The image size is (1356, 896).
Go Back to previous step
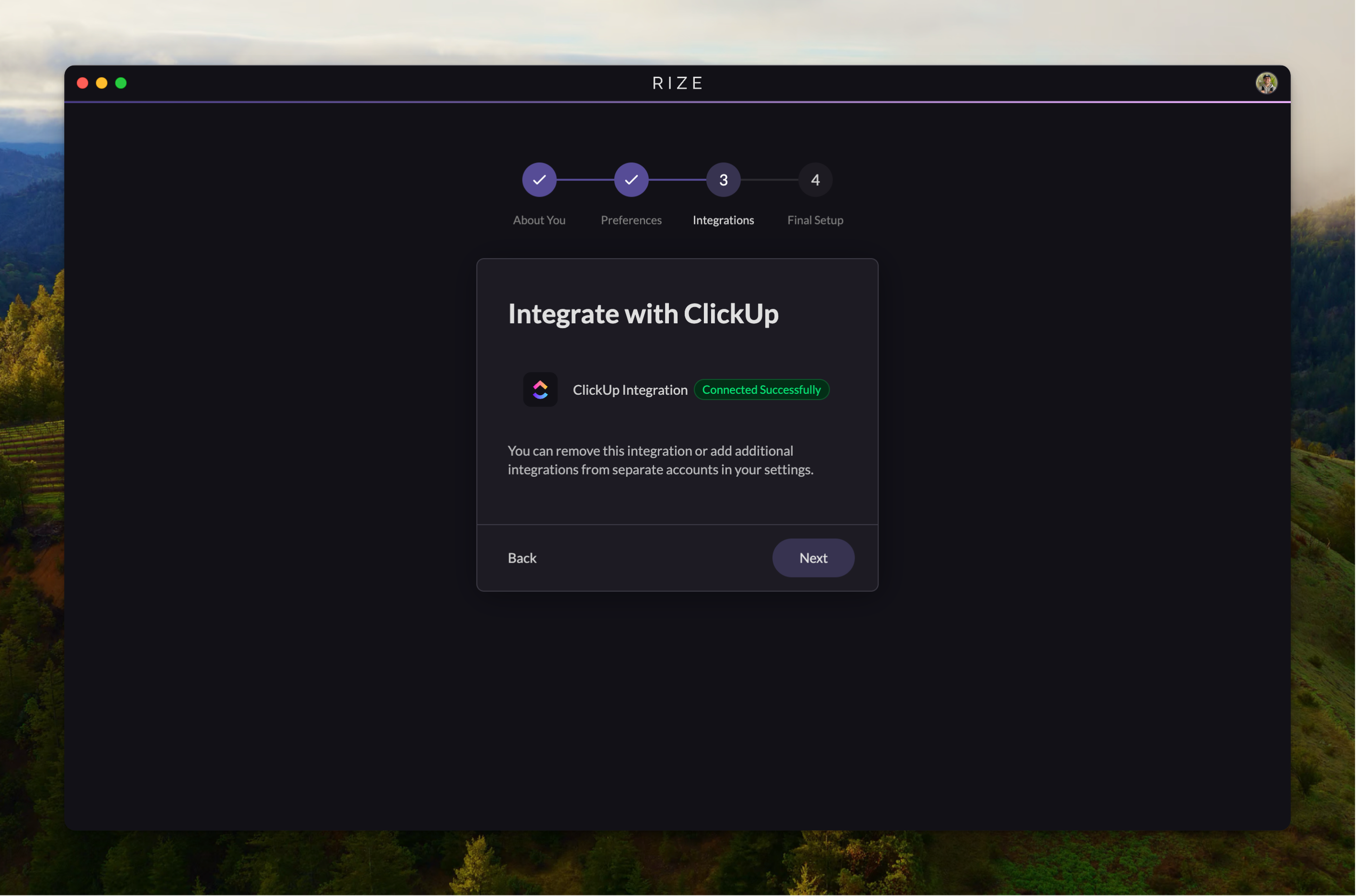(x=522, y=558)
